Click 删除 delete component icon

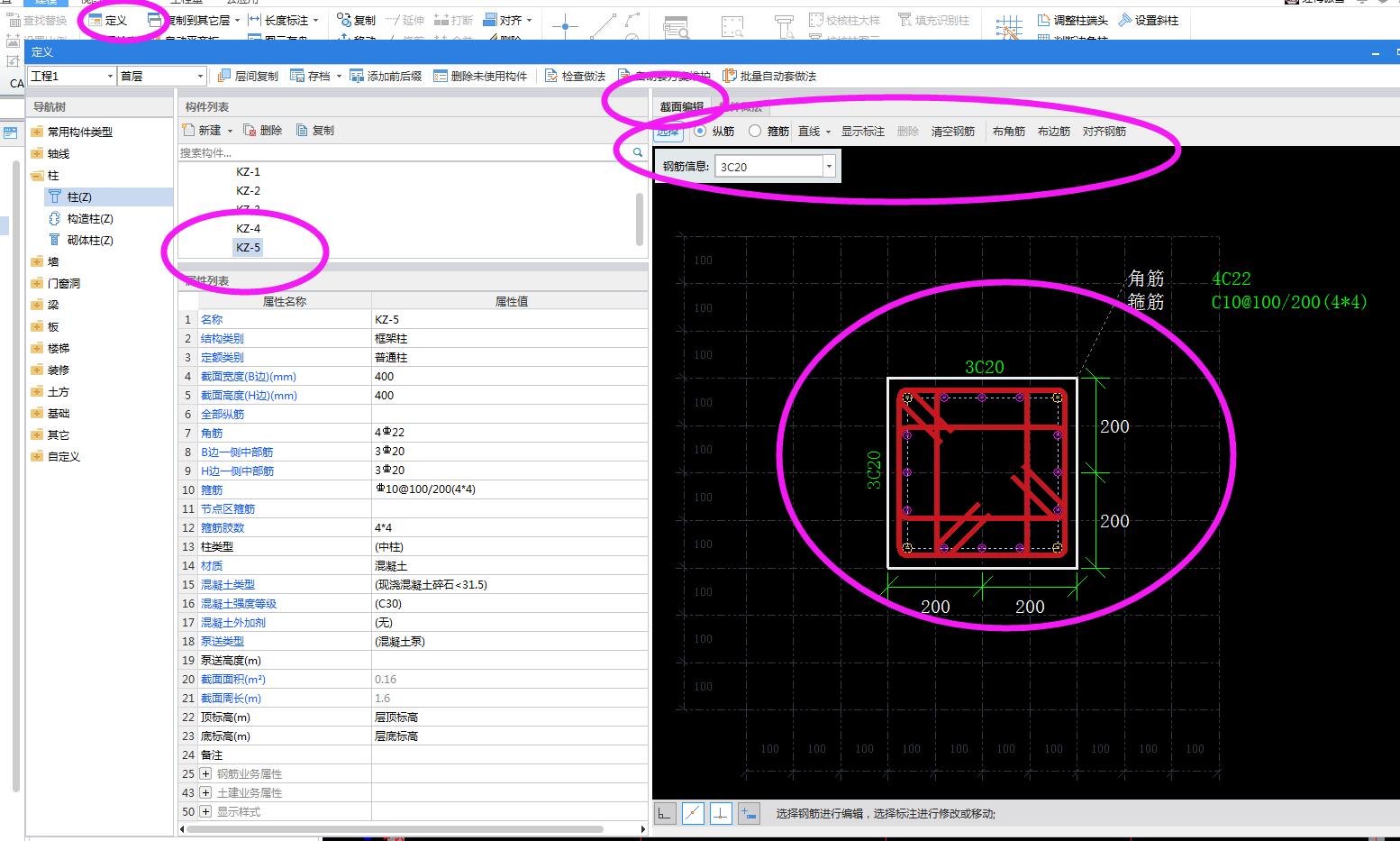coord(250,131)
